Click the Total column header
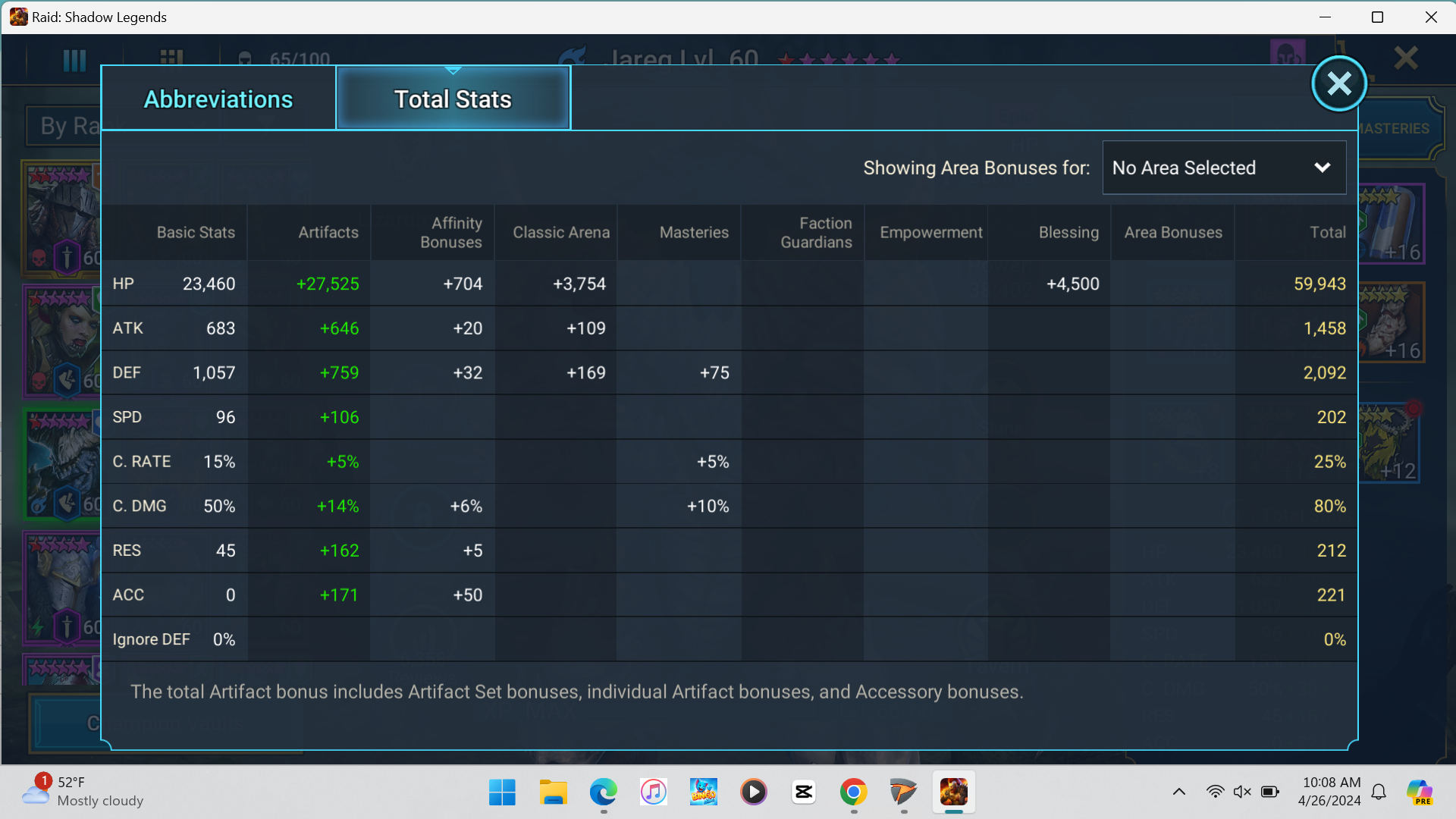Viewport: 1456px width, 819px height. click(x=1328, y=232)
